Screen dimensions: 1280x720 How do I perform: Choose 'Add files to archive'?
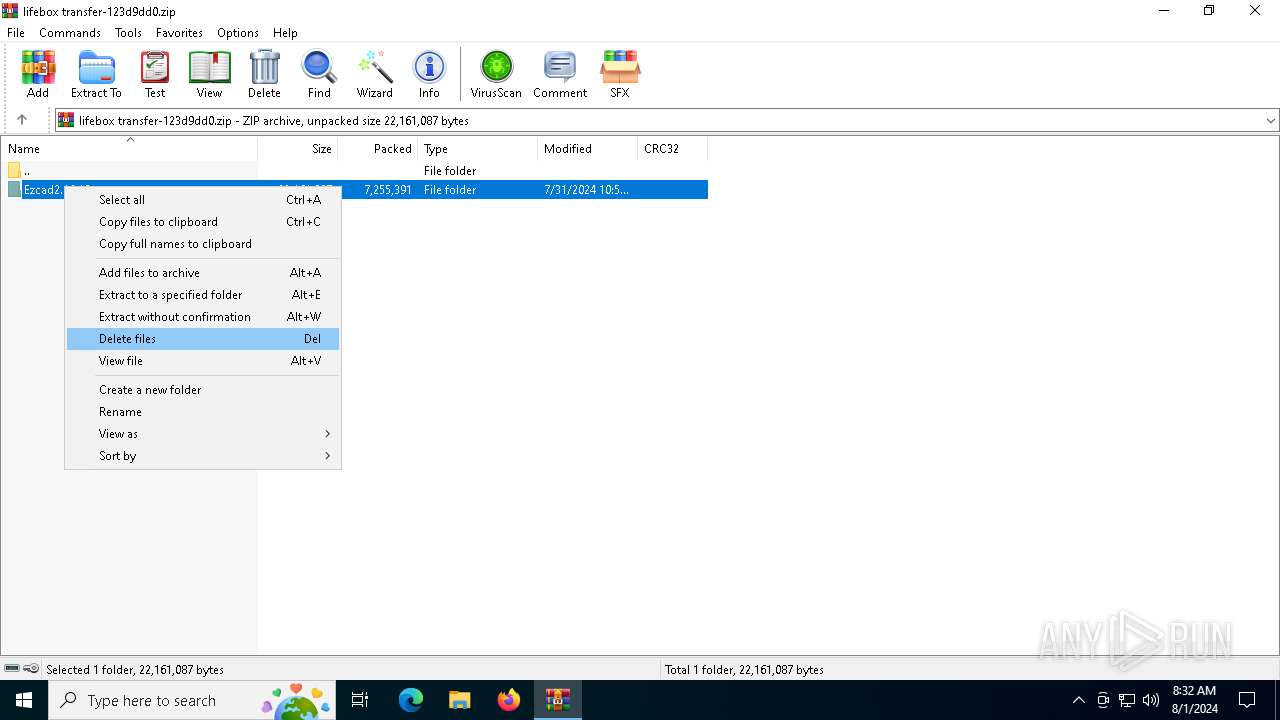(x=203, y=273)
